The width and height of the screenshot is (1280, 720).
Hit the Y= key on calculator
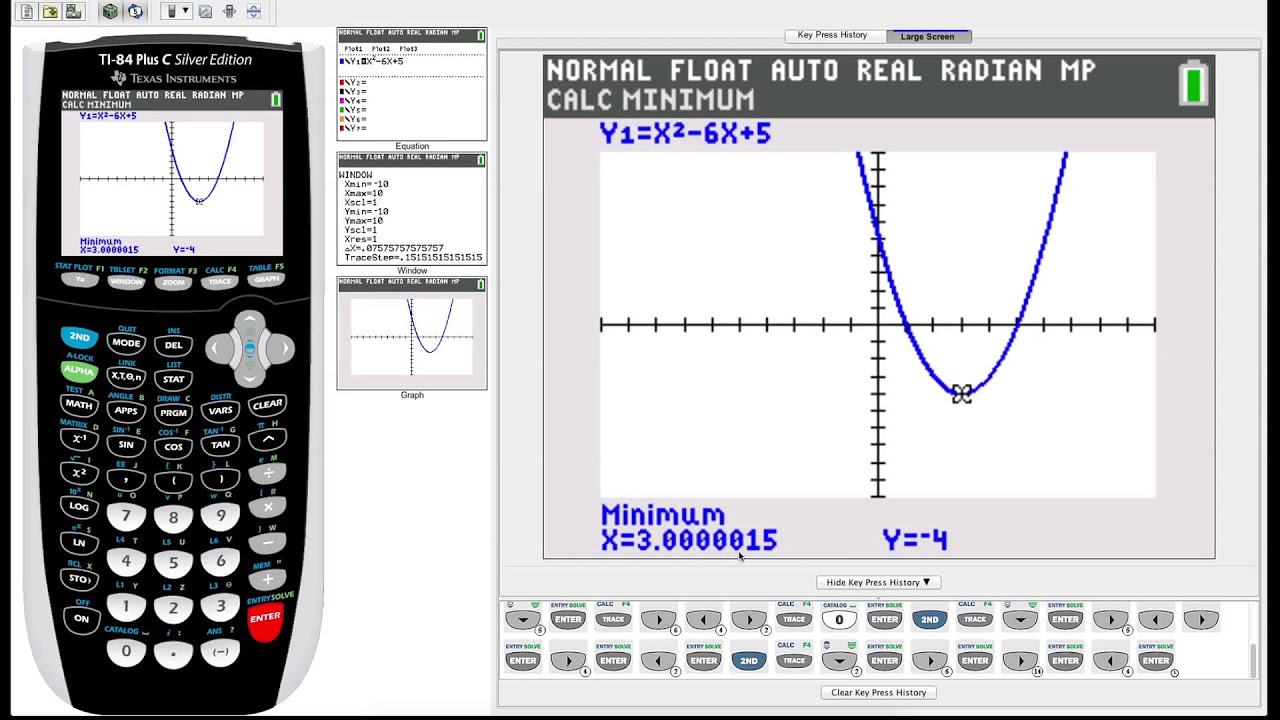click(x=79, y=280)
